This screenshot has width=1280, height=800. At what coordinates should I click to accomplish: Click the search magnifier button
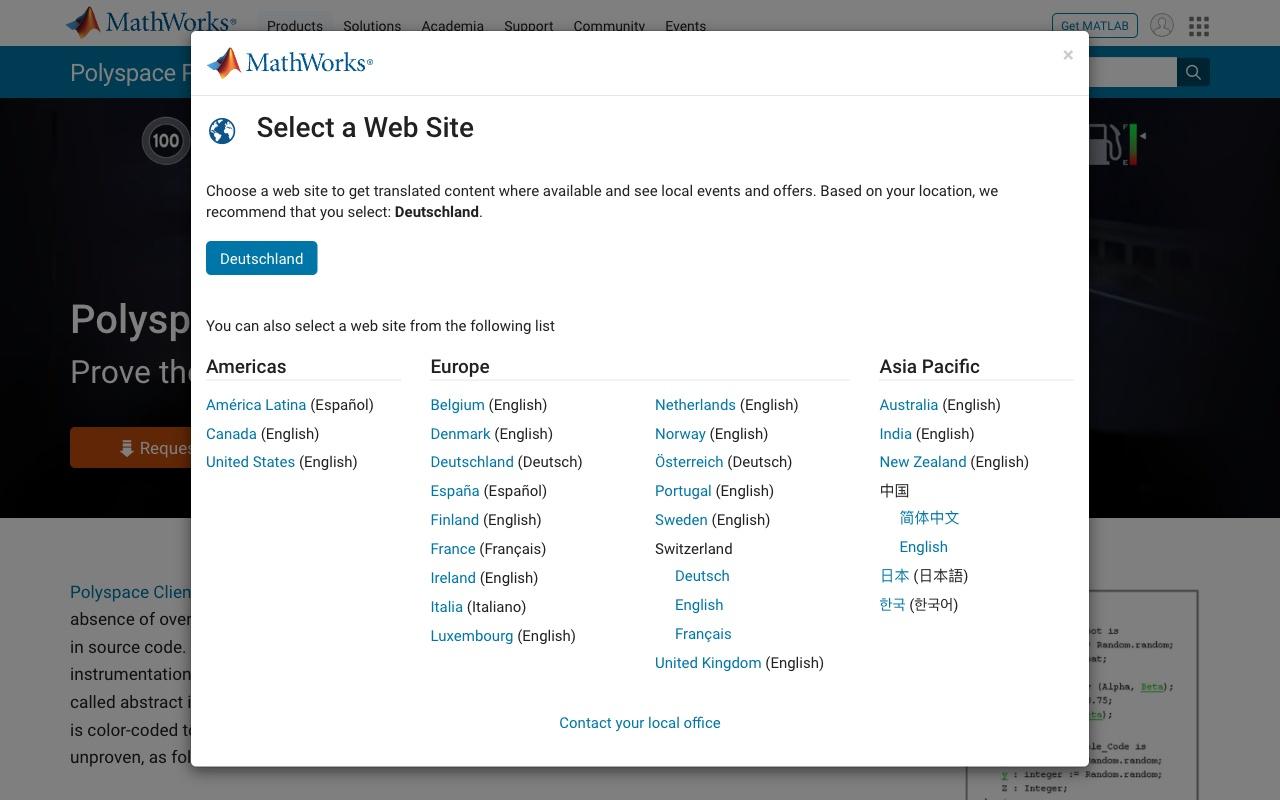point(1193,72)
